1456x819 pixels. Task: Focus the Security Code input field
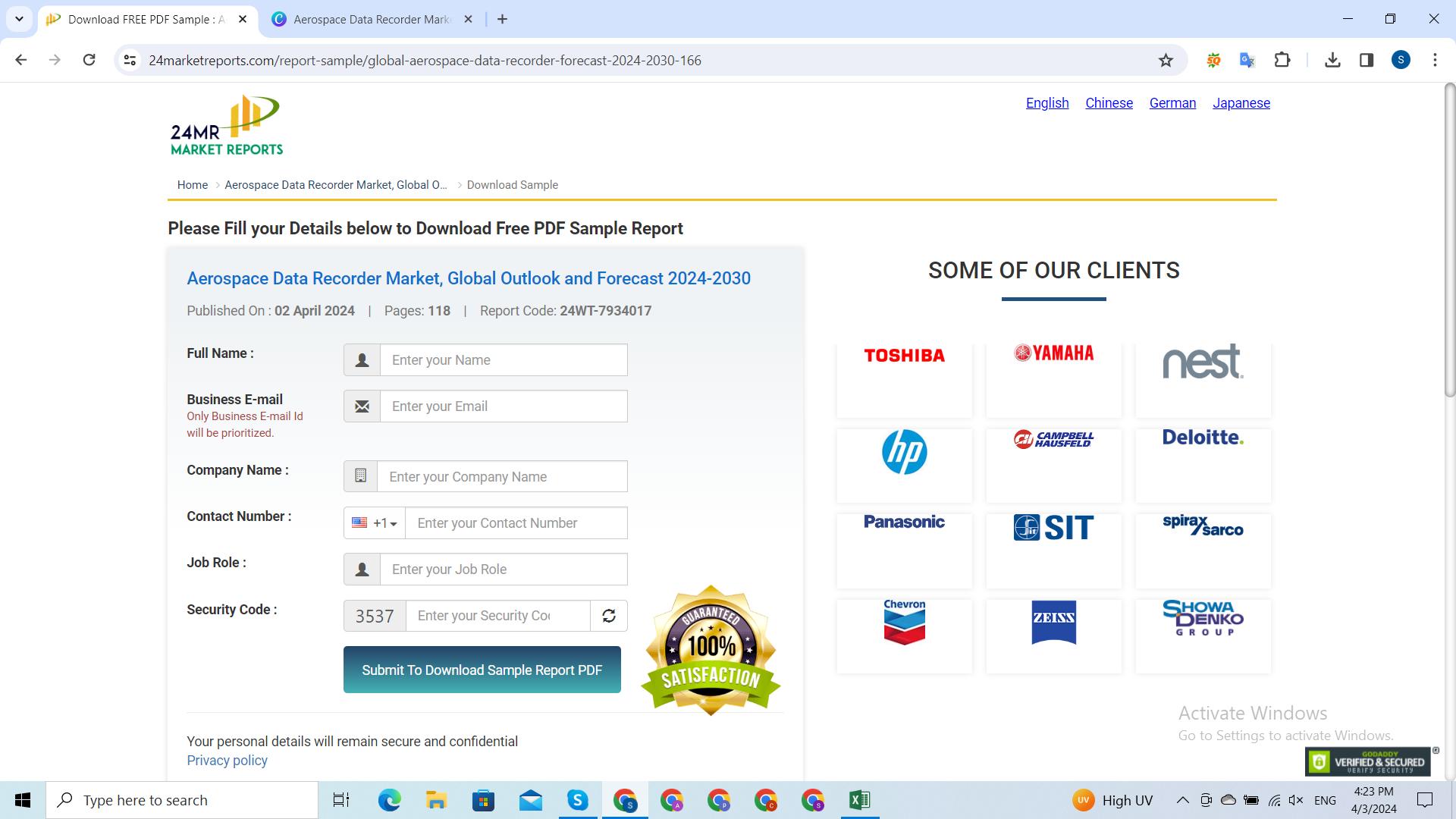[498, 616]
